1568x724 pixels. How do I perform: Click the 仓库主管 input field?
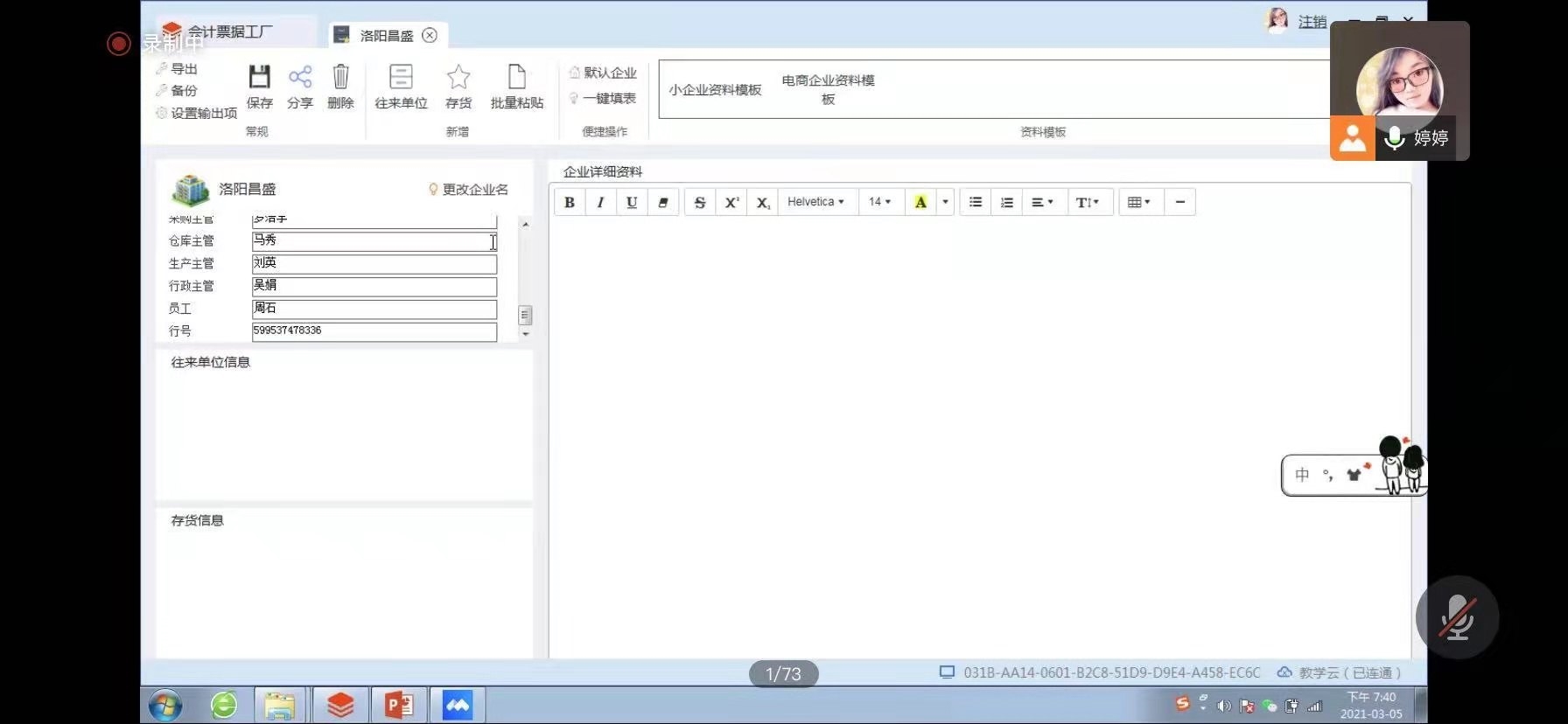pyautogui.click(x=374, y=240)
